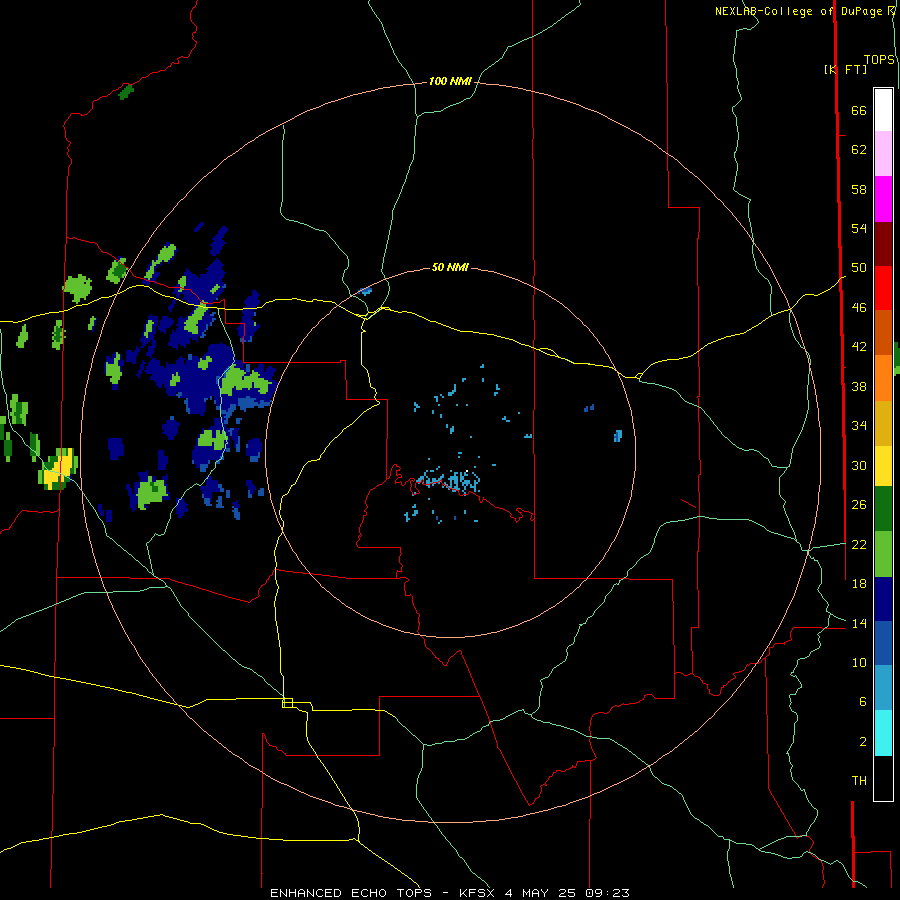Screen dimensions: 900x900
Task: Click the orange 38-42 kft legend swatch
Action: [x=883, y=378]
